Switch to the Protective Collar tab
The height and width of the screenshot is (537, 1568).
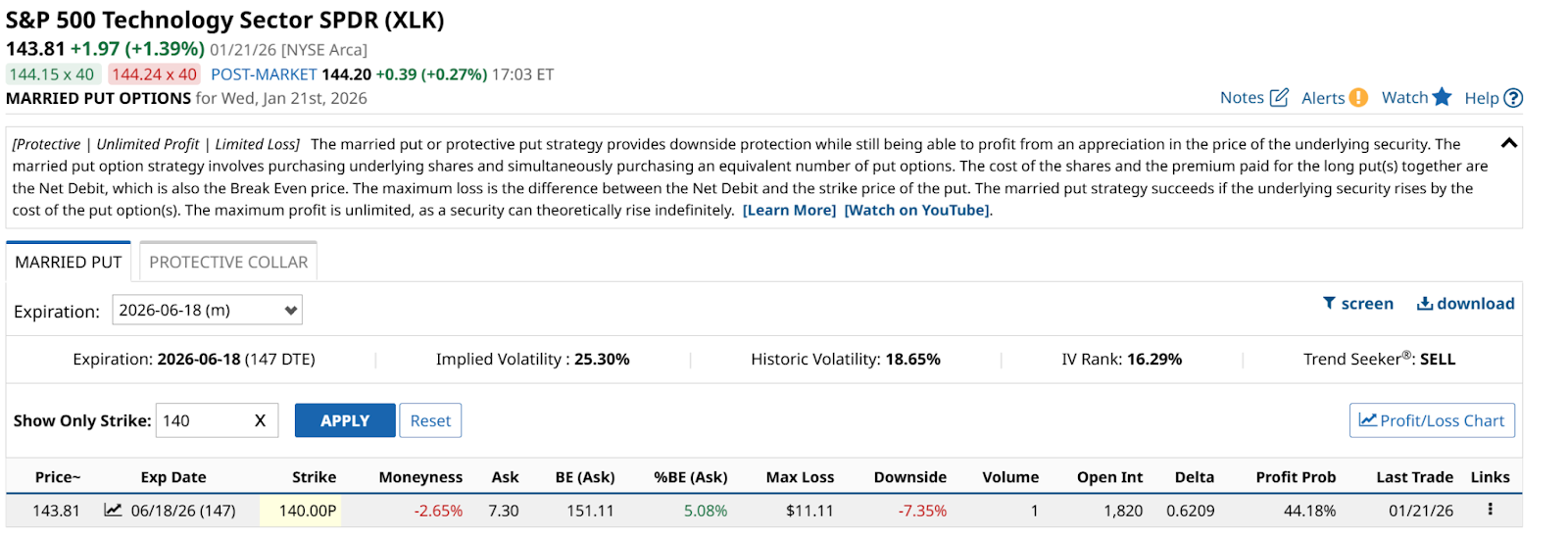point(228,263)
